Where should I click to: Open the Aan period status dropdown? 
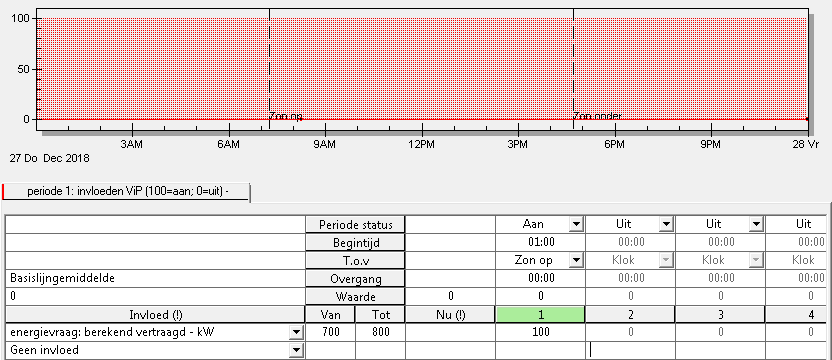(x=576, y=225)
